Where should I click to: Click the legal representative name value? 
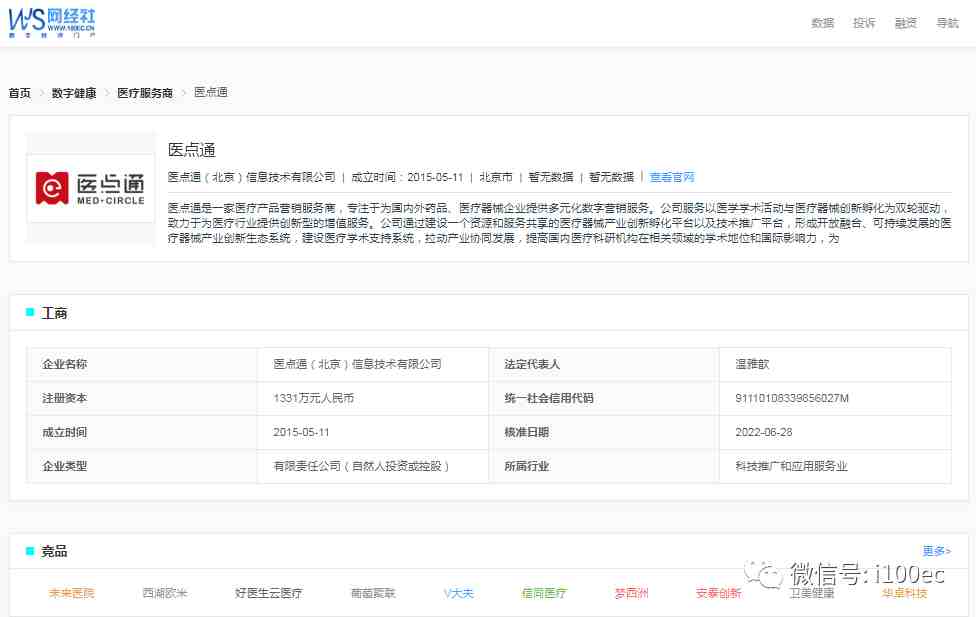tap(752, 364)
